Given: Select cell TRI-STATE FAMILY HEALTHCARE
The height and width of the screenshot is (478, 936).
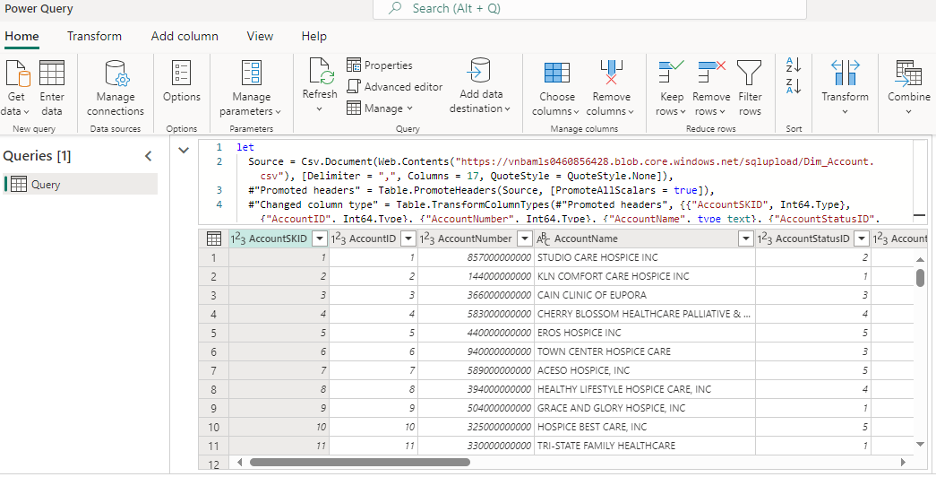Looking at the screenshot, I should click(645, 446).
